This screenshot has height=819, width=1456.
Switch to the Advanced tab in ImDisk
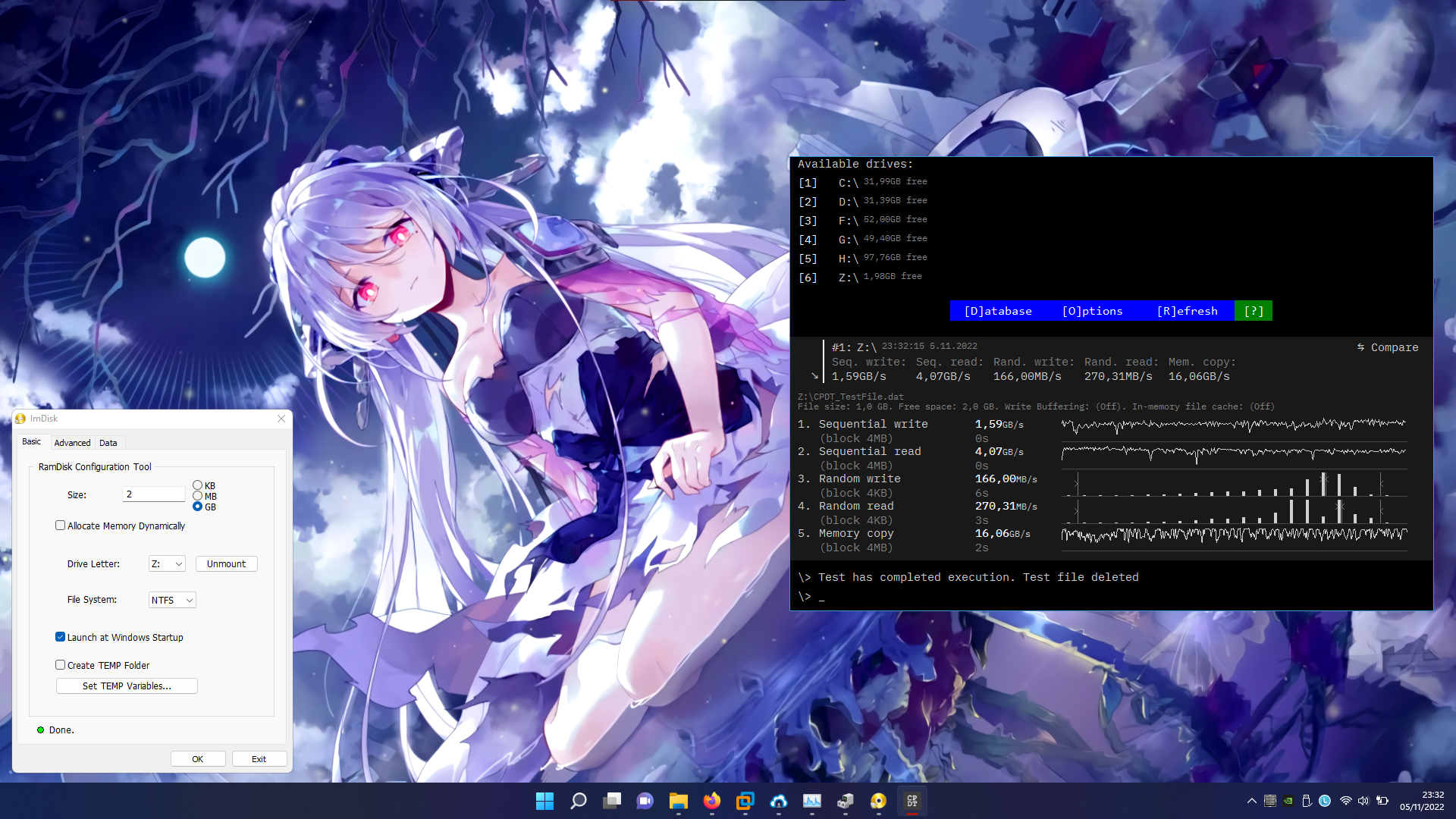(x=72, y=443)
